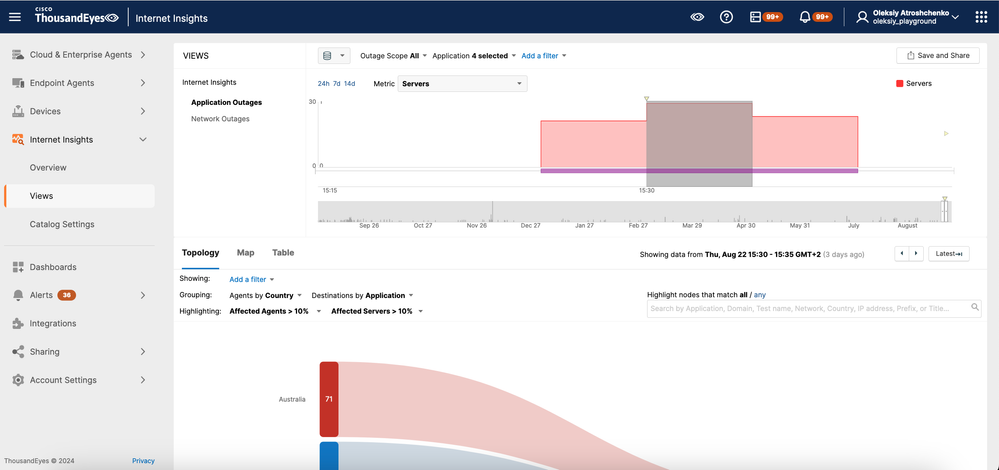Open the dataset database icon dropdown

point(334,56)
